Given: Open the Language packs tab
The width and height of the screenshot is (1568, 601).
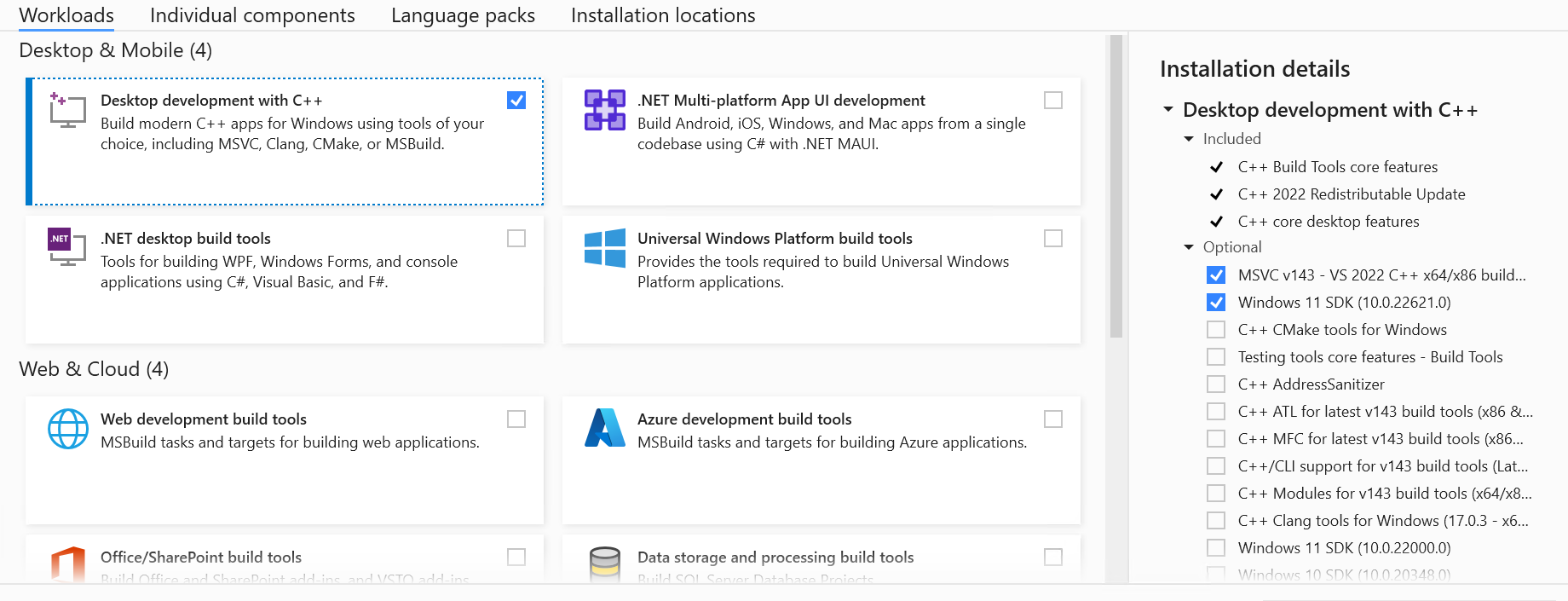Looking at the screenshot, I should pos(463,15).
